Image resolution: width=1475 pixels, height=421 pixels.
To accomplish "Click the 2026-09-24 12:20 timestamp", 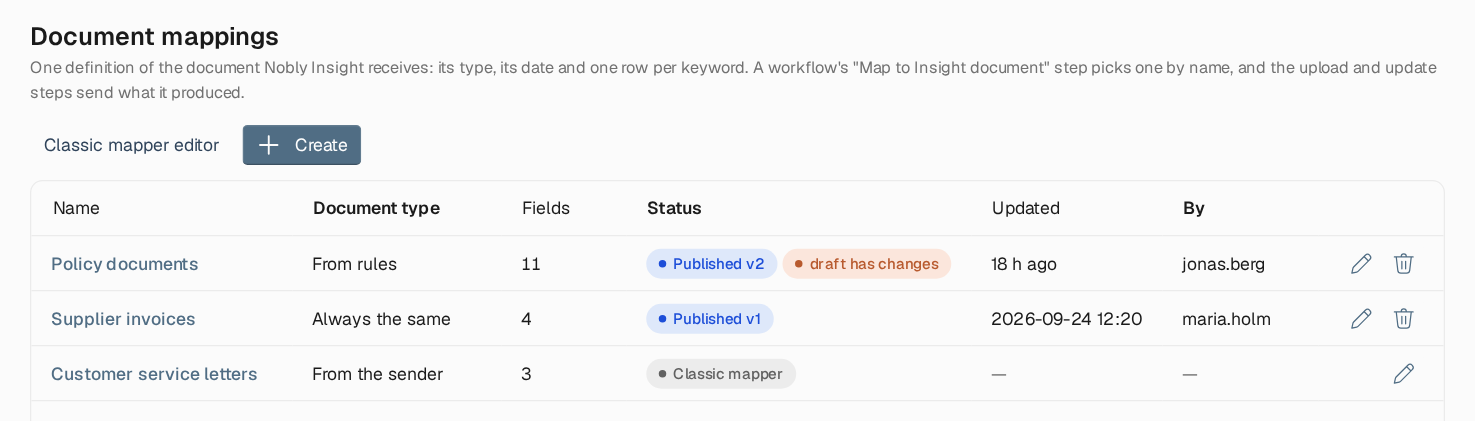I will point(1066,319).
